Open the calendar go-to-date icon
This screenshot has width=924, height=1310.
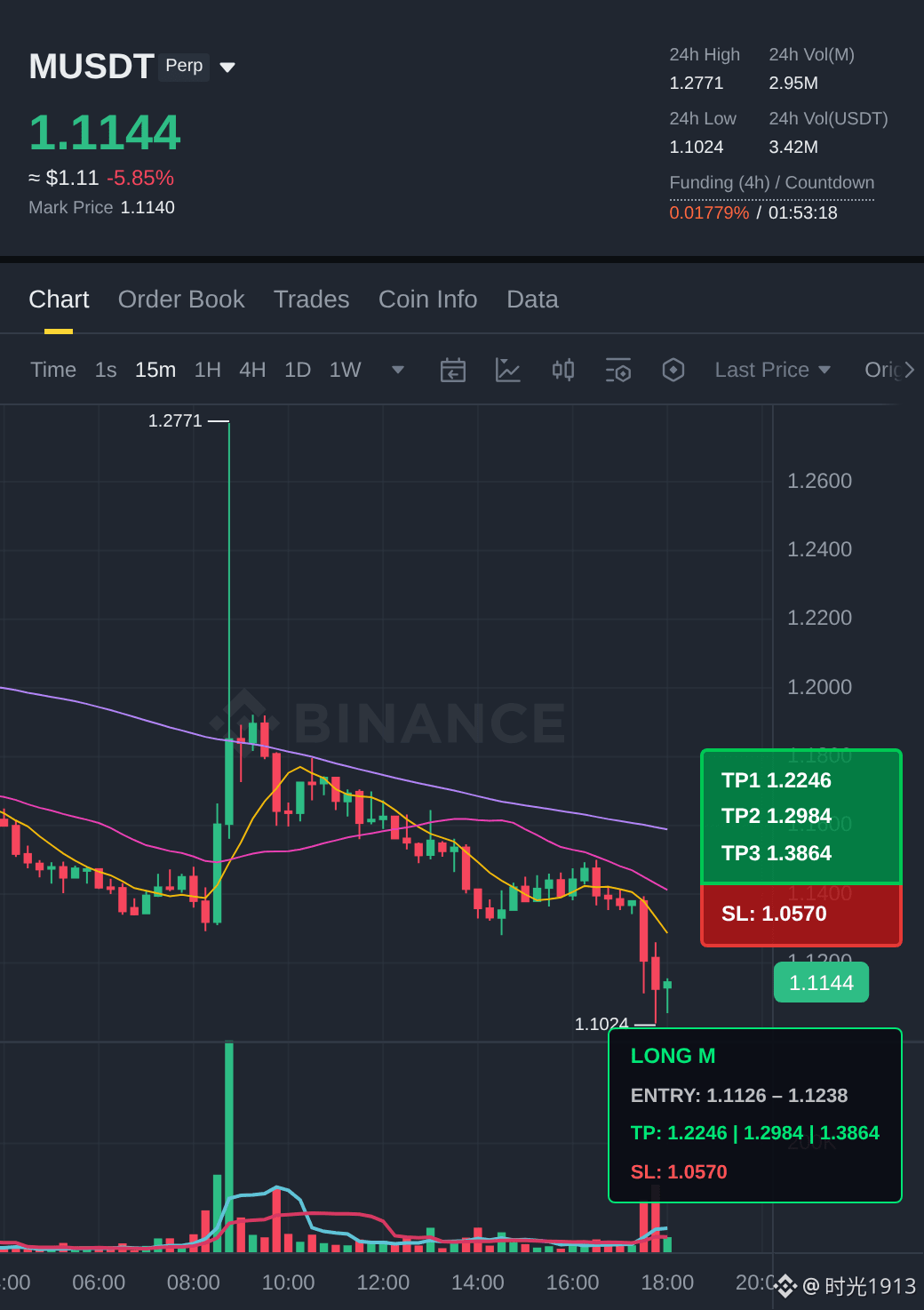click(453, 370)
